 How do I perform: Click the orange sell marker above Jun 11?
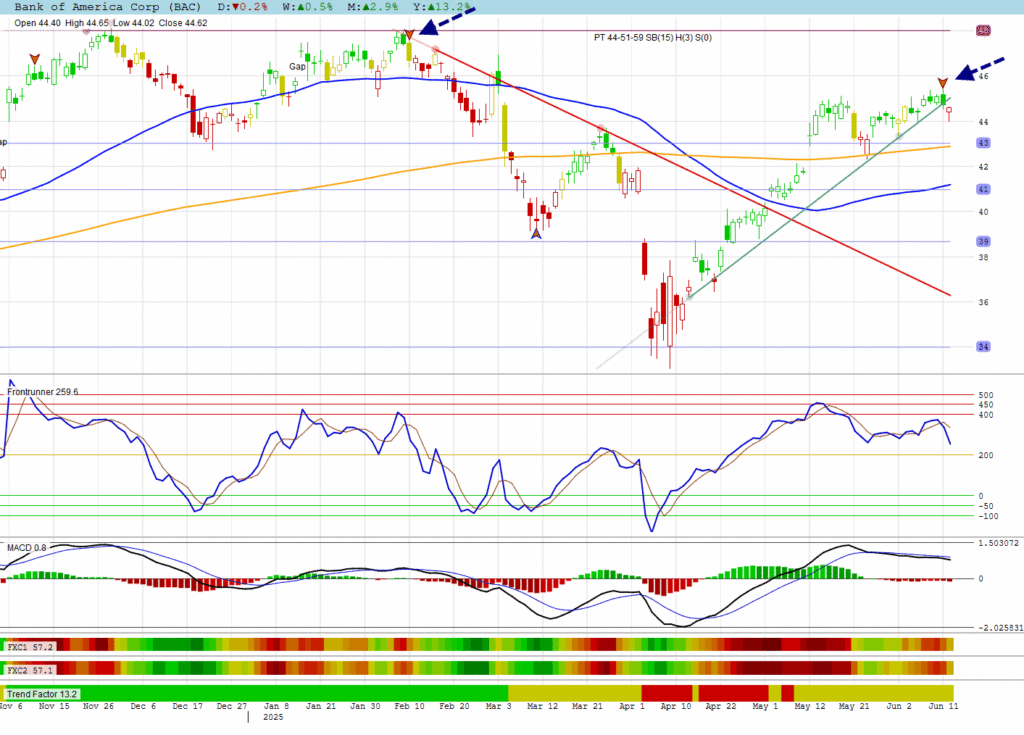click(x=942, y=83)
